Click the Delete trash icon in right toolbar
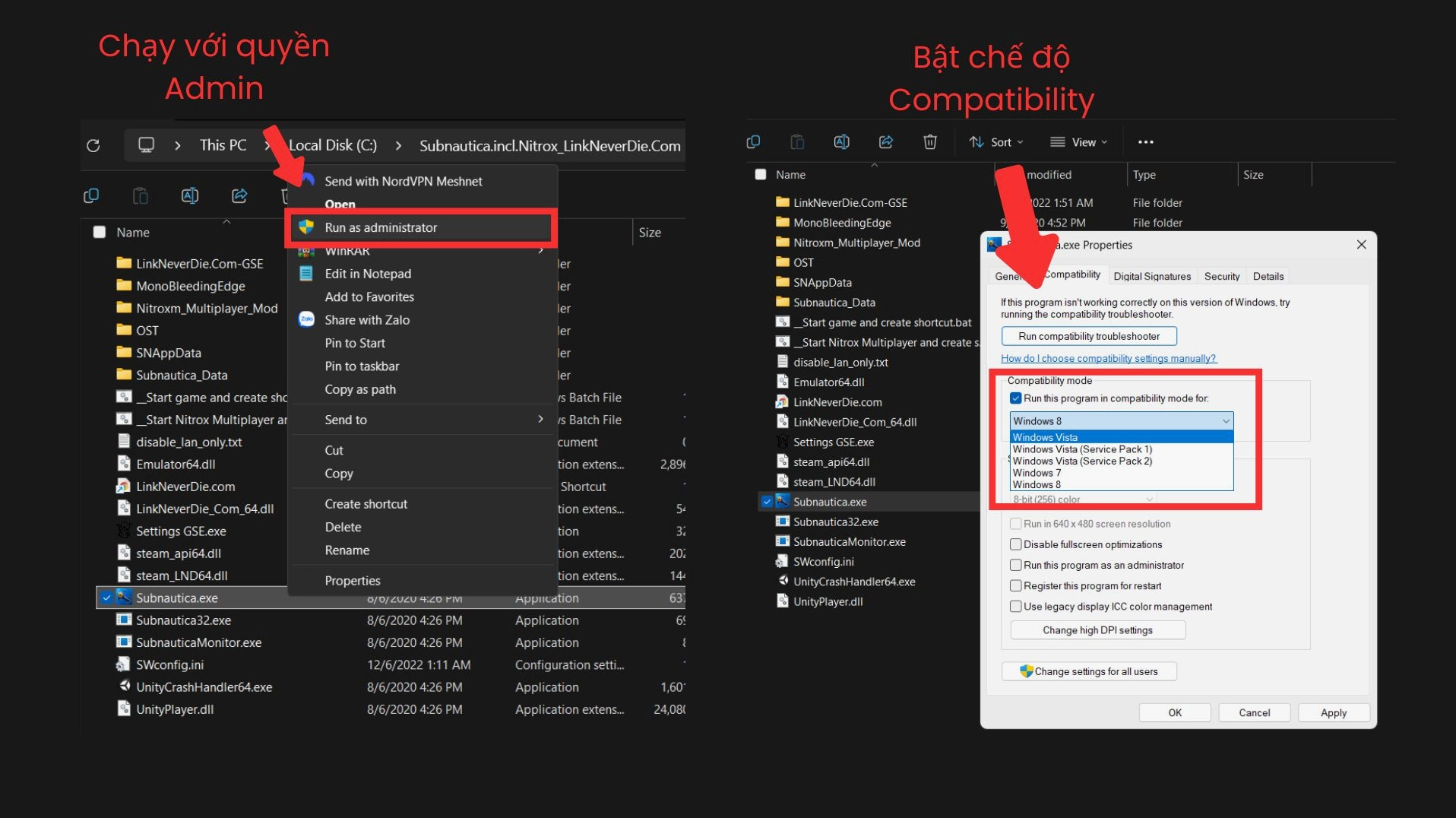 [929, 142]
